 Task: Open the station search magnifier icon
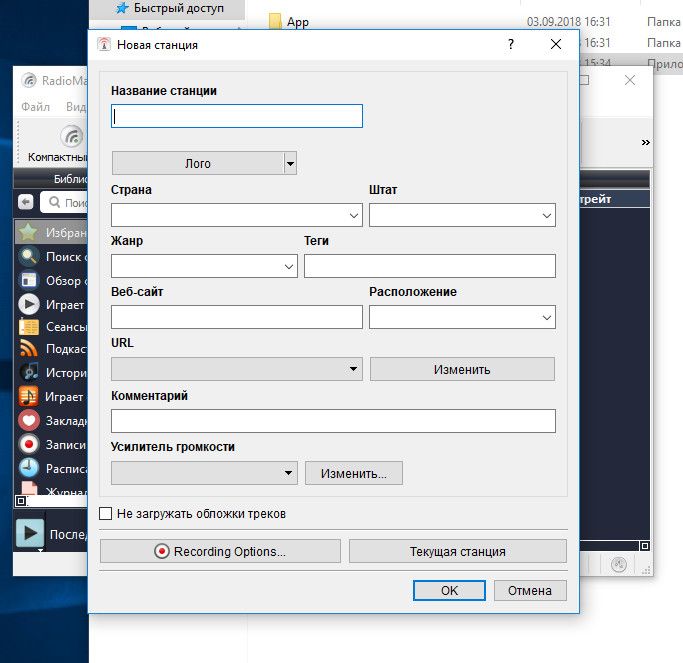click(28, 256)
